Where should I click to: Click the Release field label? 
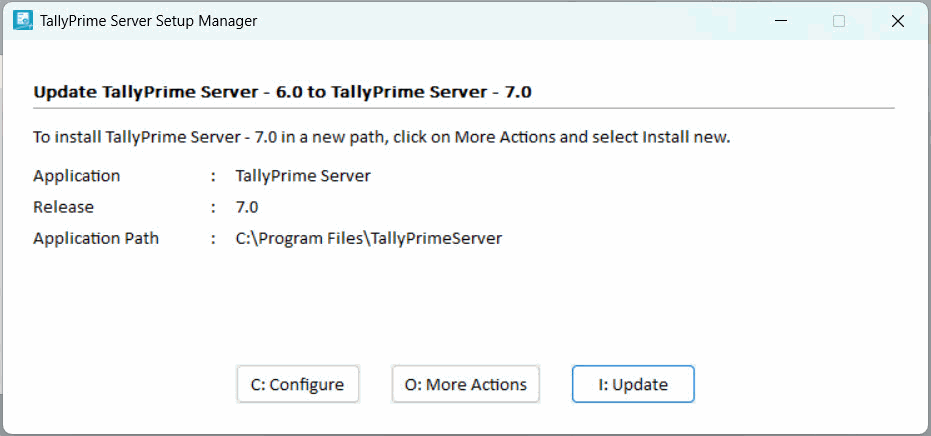(x=63, y=207)
